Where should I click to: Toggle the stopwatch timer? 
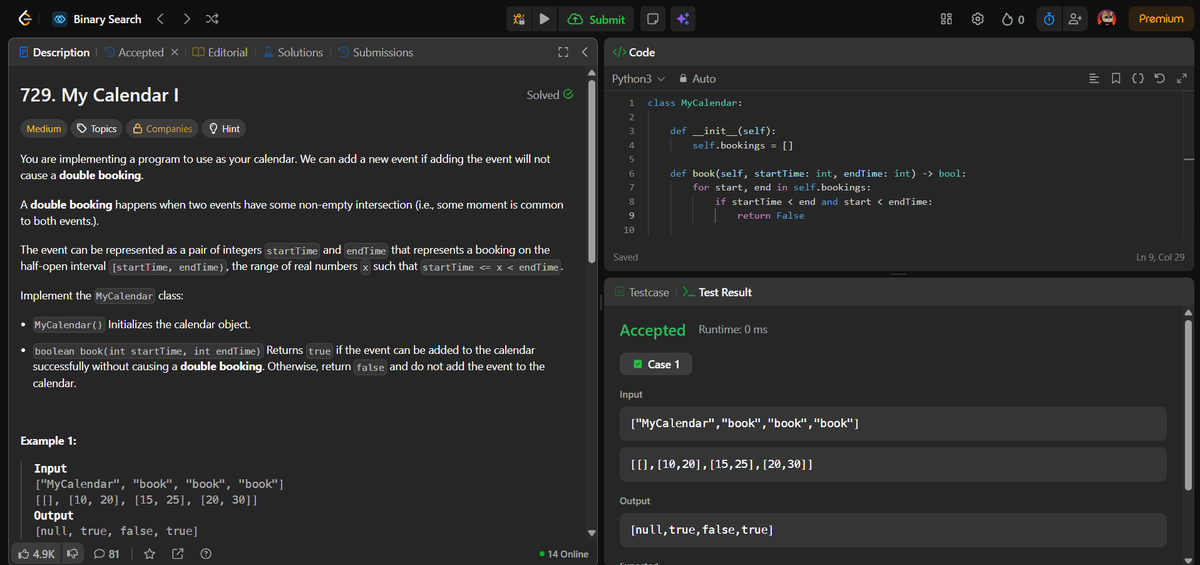[x=1048, y=19]
